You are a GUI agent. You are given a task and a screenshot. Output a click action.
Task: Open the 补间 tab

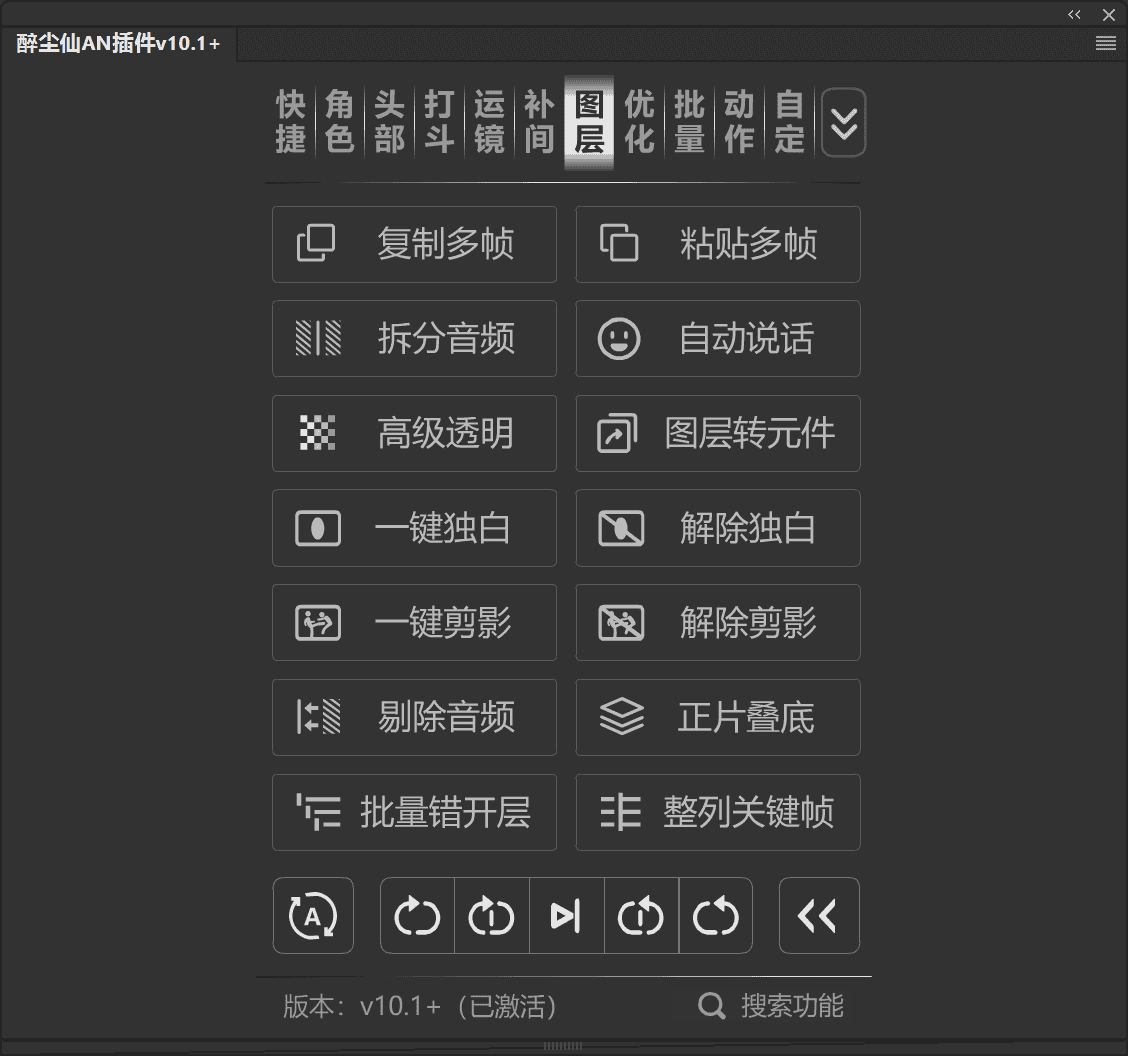click(538, 122)
